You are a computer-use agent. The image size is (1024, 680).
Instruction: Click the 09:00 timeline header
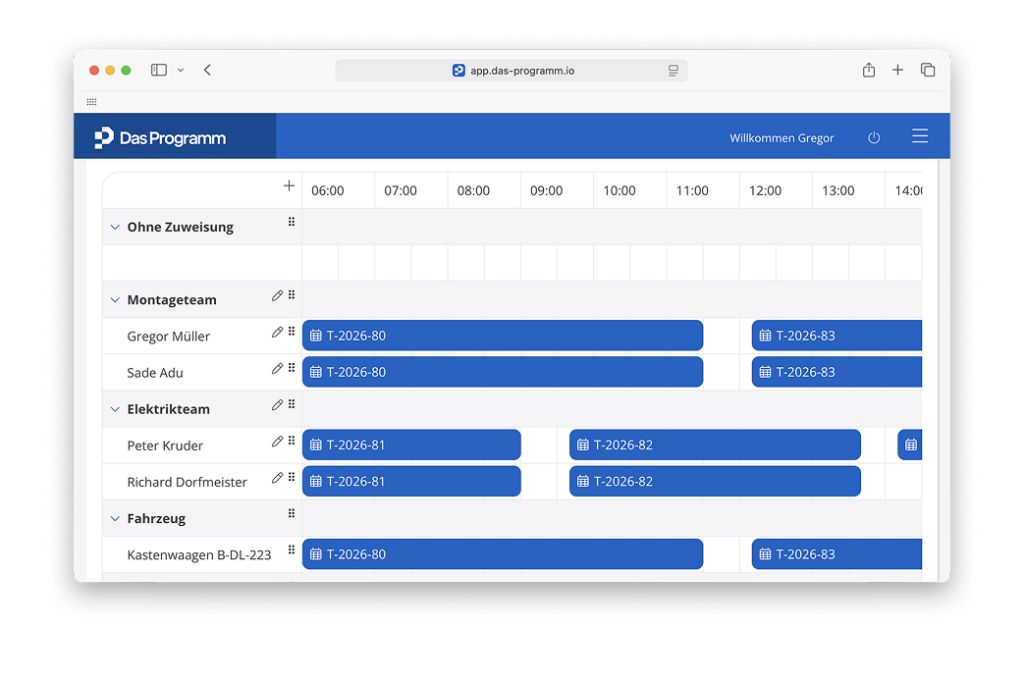point(546,191)
